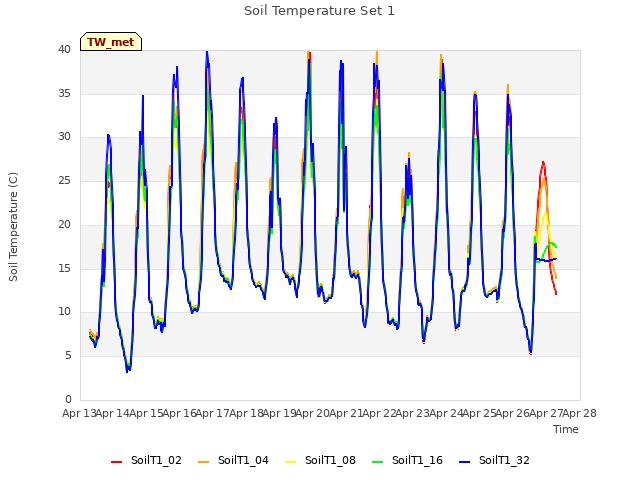Viewport: 640px width, 480px height.
Task: Click the Apr 28 x-axis tick label
Action: coord(580,413)
